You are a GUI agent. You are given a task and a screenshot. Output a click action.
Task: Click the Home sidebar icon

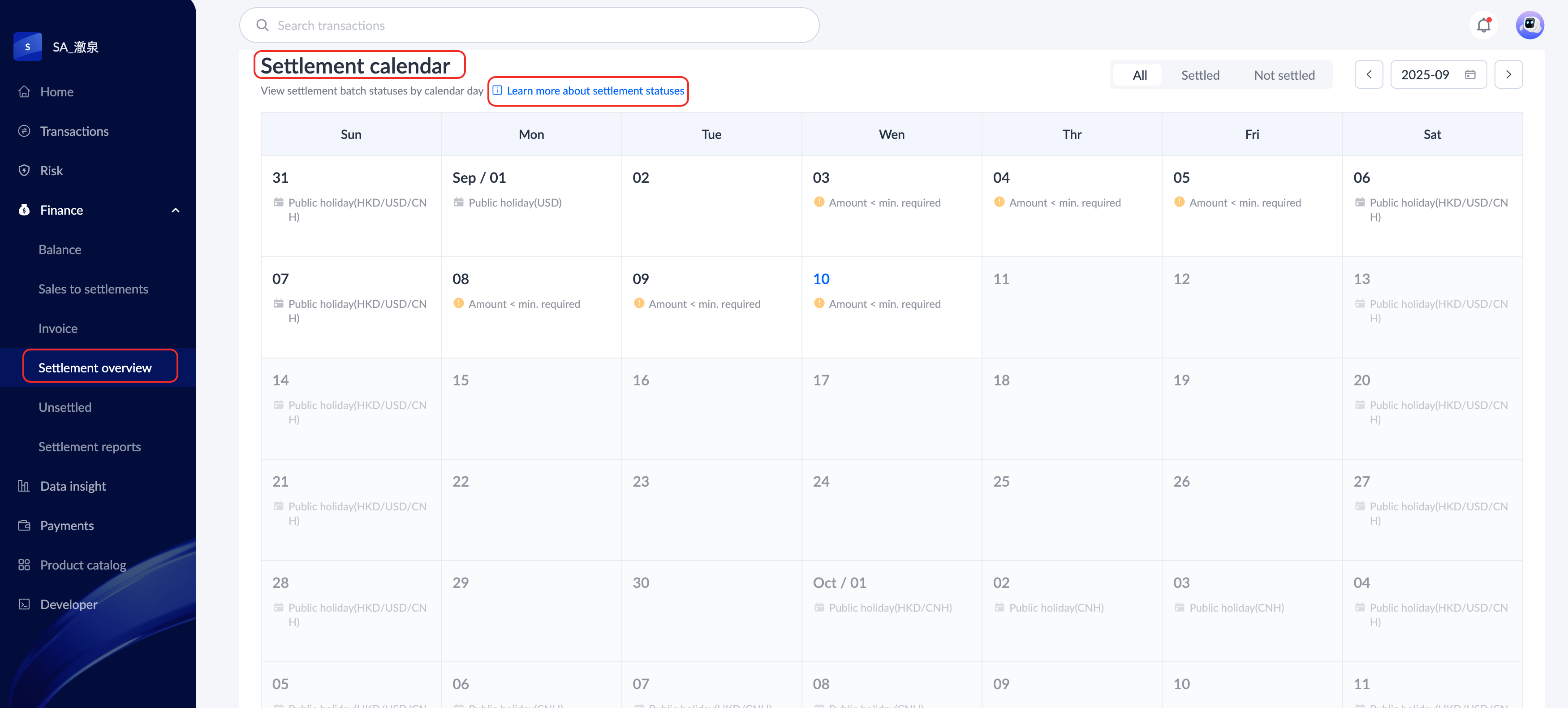pyautogui.click(x=24, y=91)
